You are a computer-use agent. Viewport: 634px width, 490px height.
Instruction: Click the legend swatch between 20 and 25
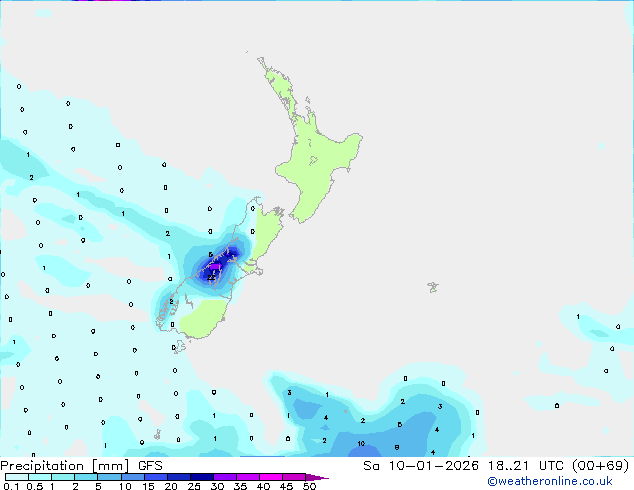(x=179, y=477)
